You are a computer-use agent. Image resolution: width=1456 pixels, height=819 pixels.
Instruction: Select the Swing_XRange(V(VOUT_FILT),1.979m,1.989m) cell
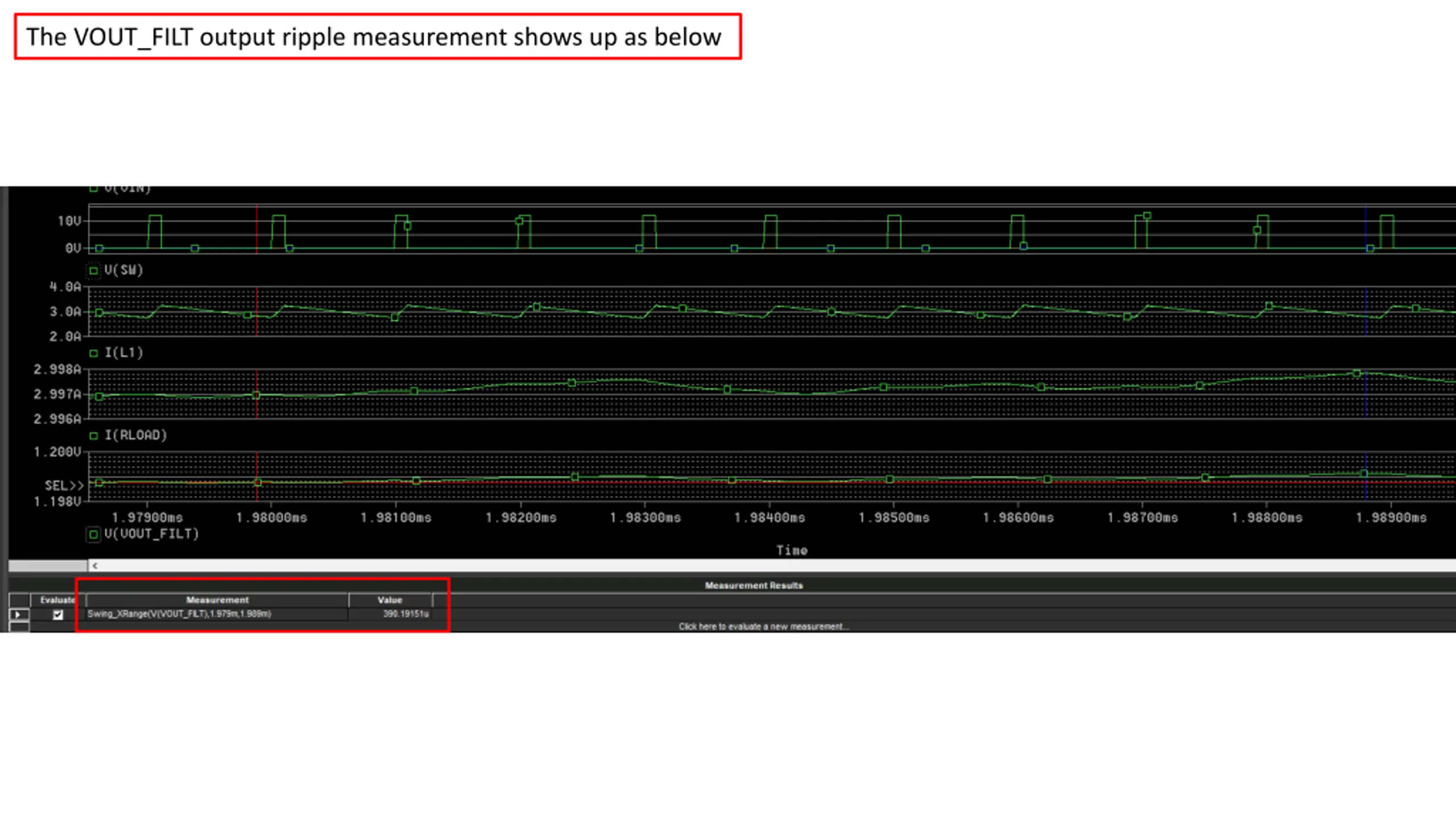[217, 614]
